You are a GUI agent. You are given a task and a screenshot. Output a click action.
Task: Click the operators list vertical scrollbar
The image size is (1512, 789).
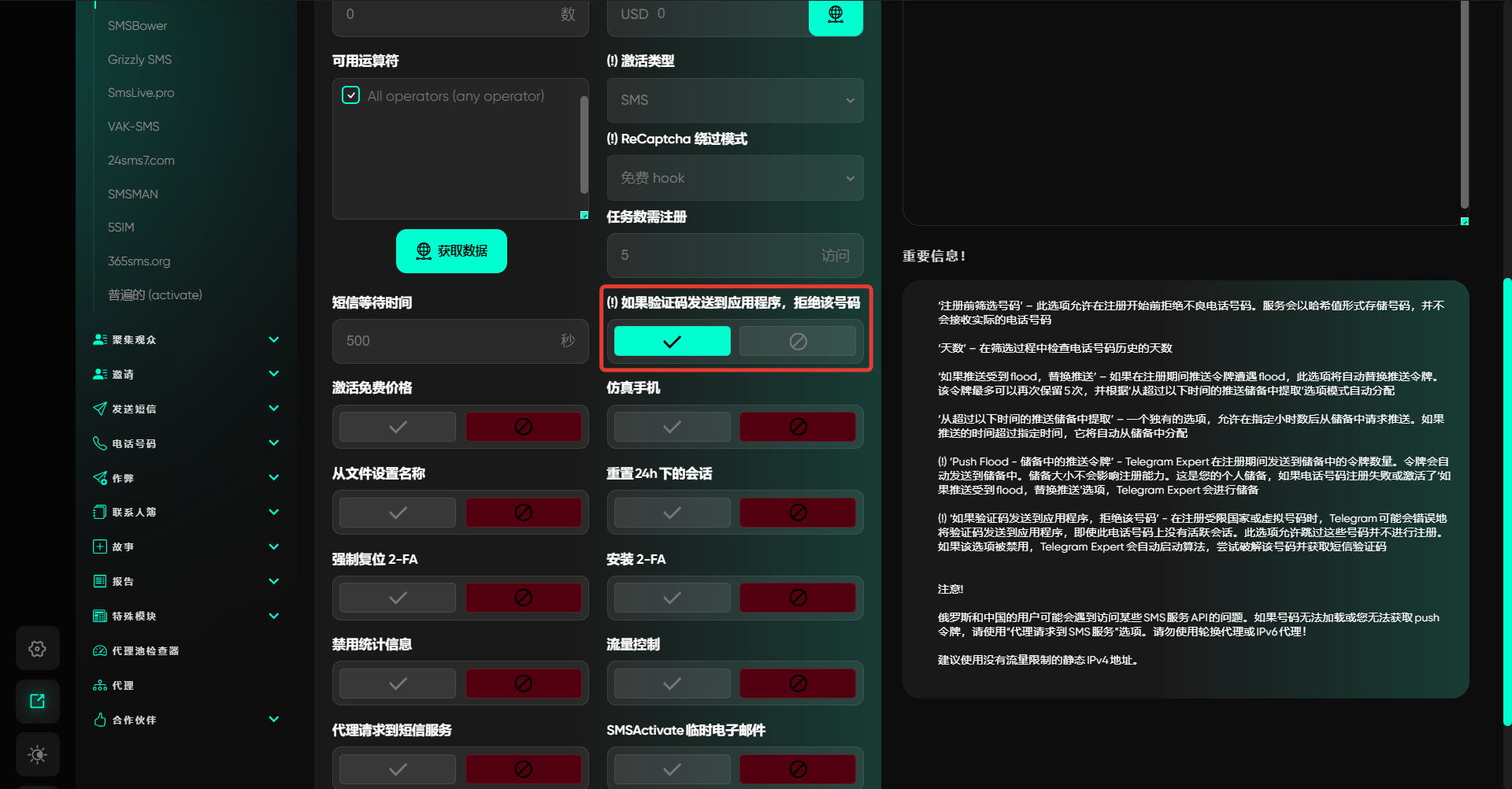584,146
